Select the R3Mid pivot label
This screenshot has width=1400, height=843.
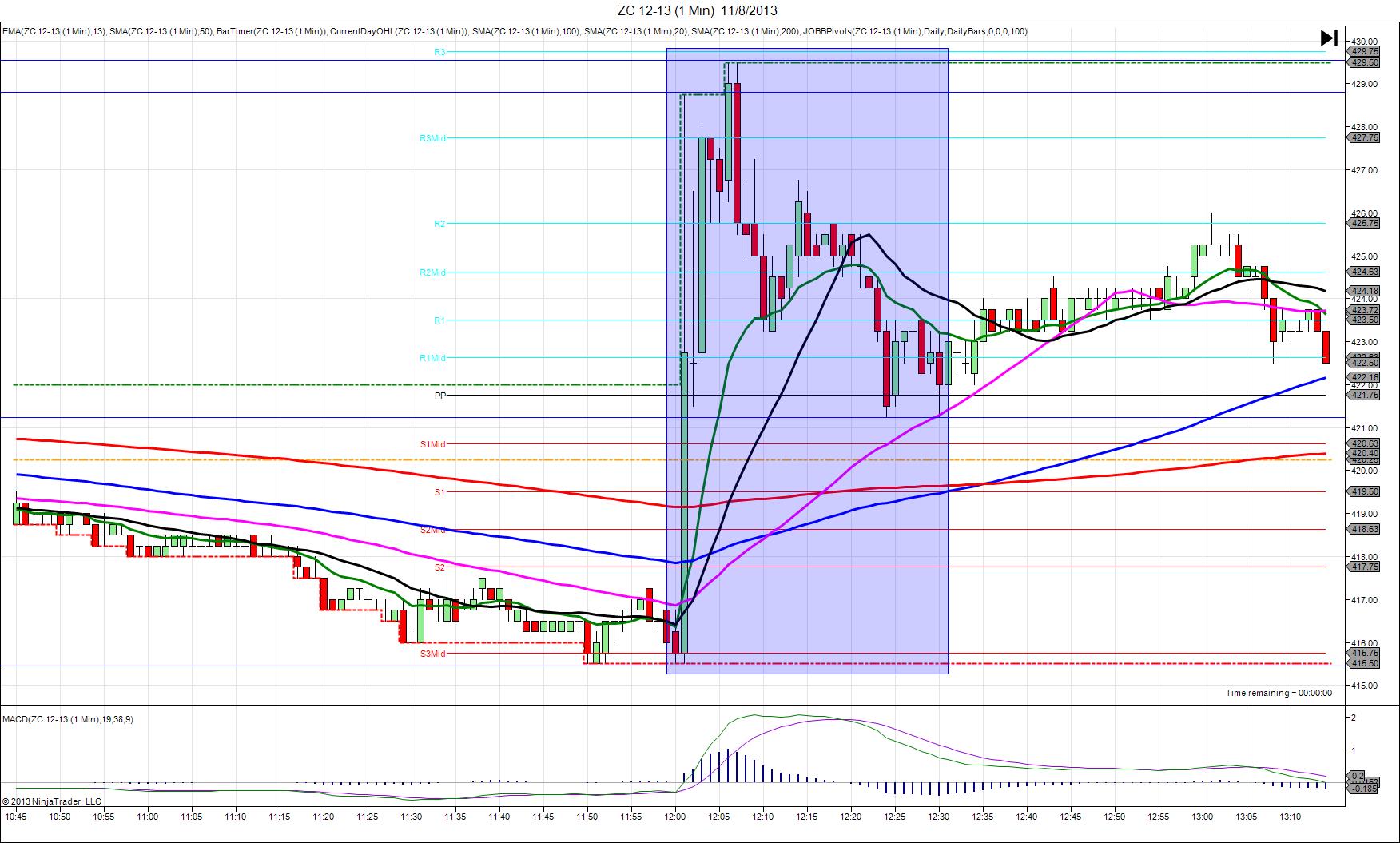(x=432, y=138)
